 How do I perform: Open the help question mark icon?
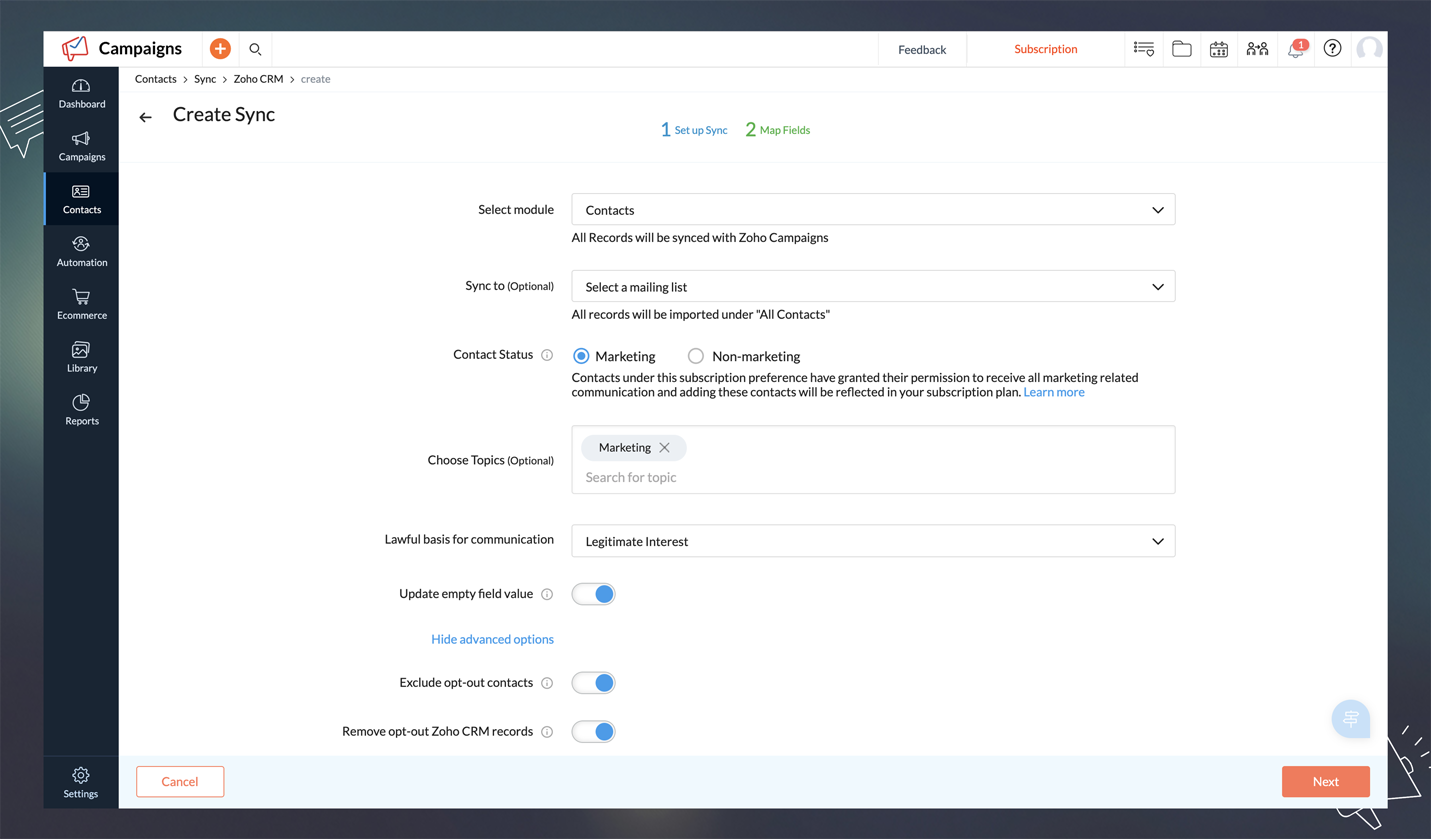click(x=1332, y=49)
